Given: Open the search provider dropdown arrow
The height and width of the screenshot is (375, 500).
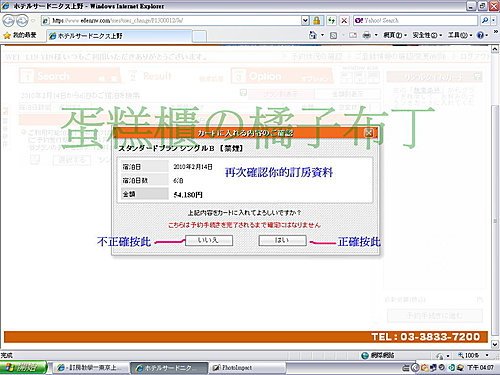Looking at the screenshot, I should tap(493, 21).
